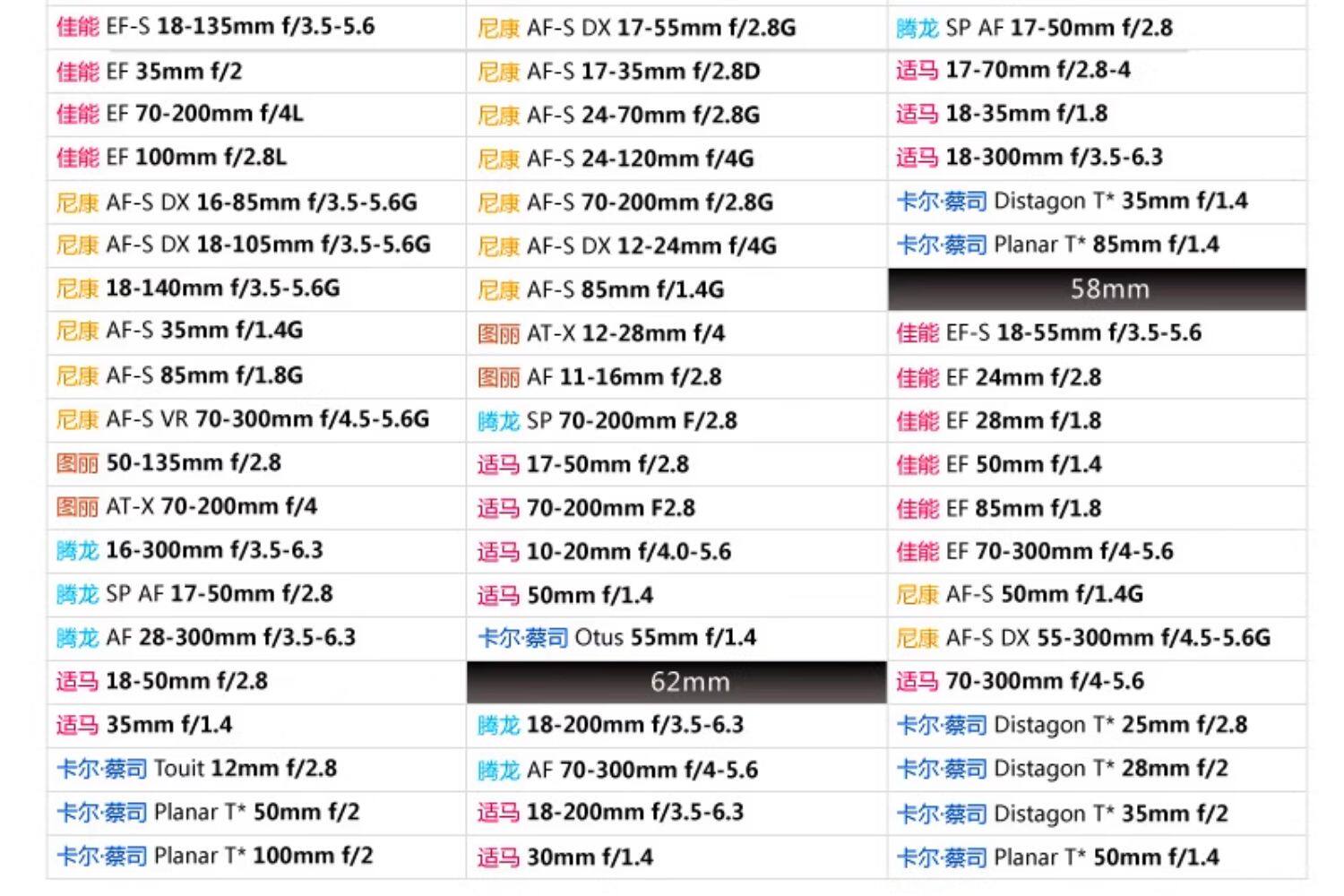Select 尼康 AF-S DX 16-85mm f/3.5-5.6G

tap(256, 202)
